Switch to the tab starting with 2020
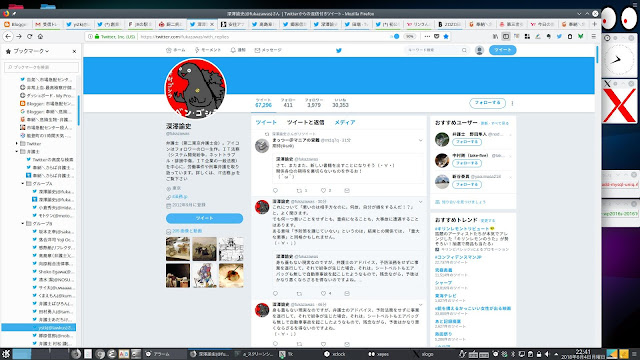 tap(450, 24)
